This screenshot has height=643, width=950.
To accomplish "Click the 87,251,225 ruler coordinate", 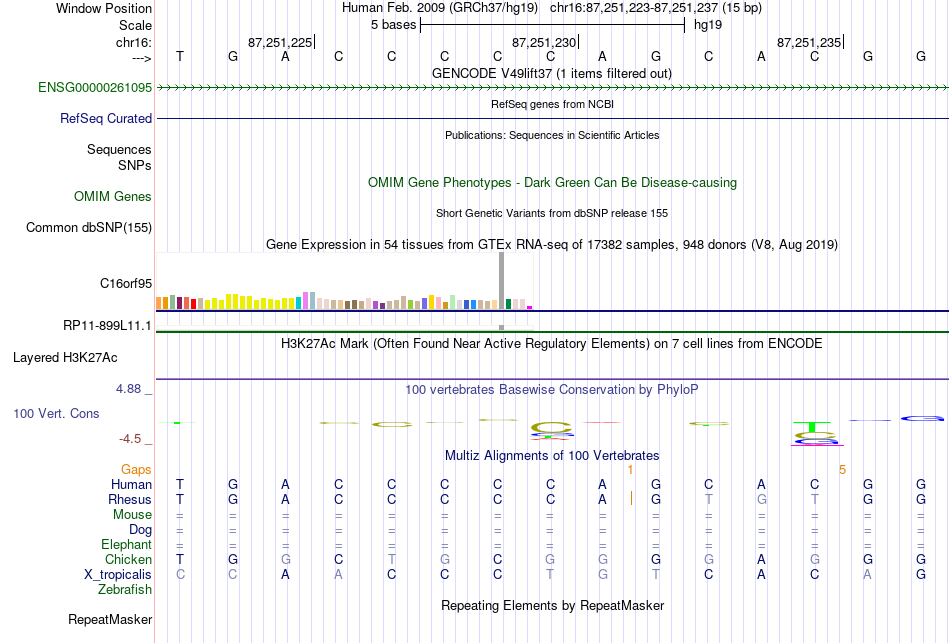I will coord(280,42).
